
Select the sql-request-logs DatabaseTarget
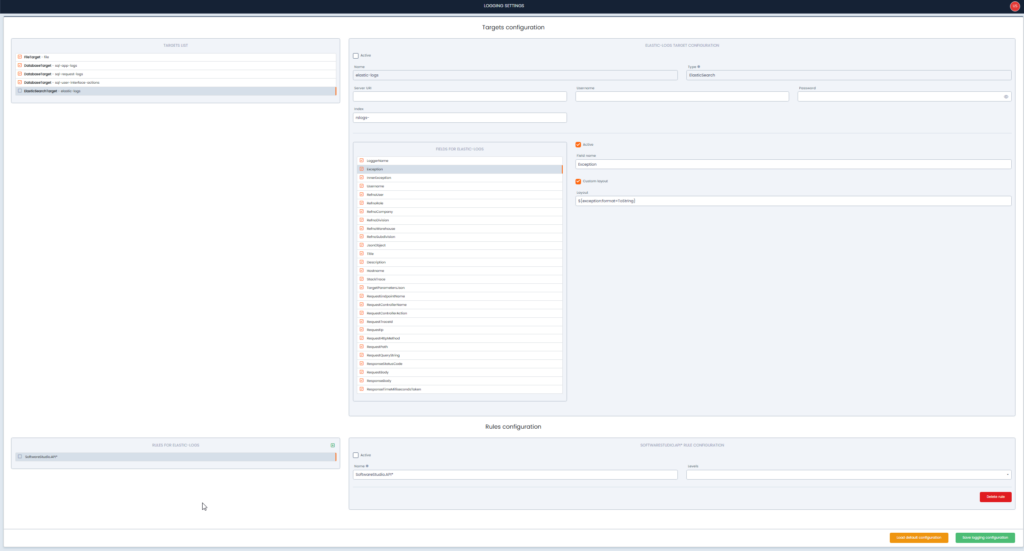(x=60, y=74)
